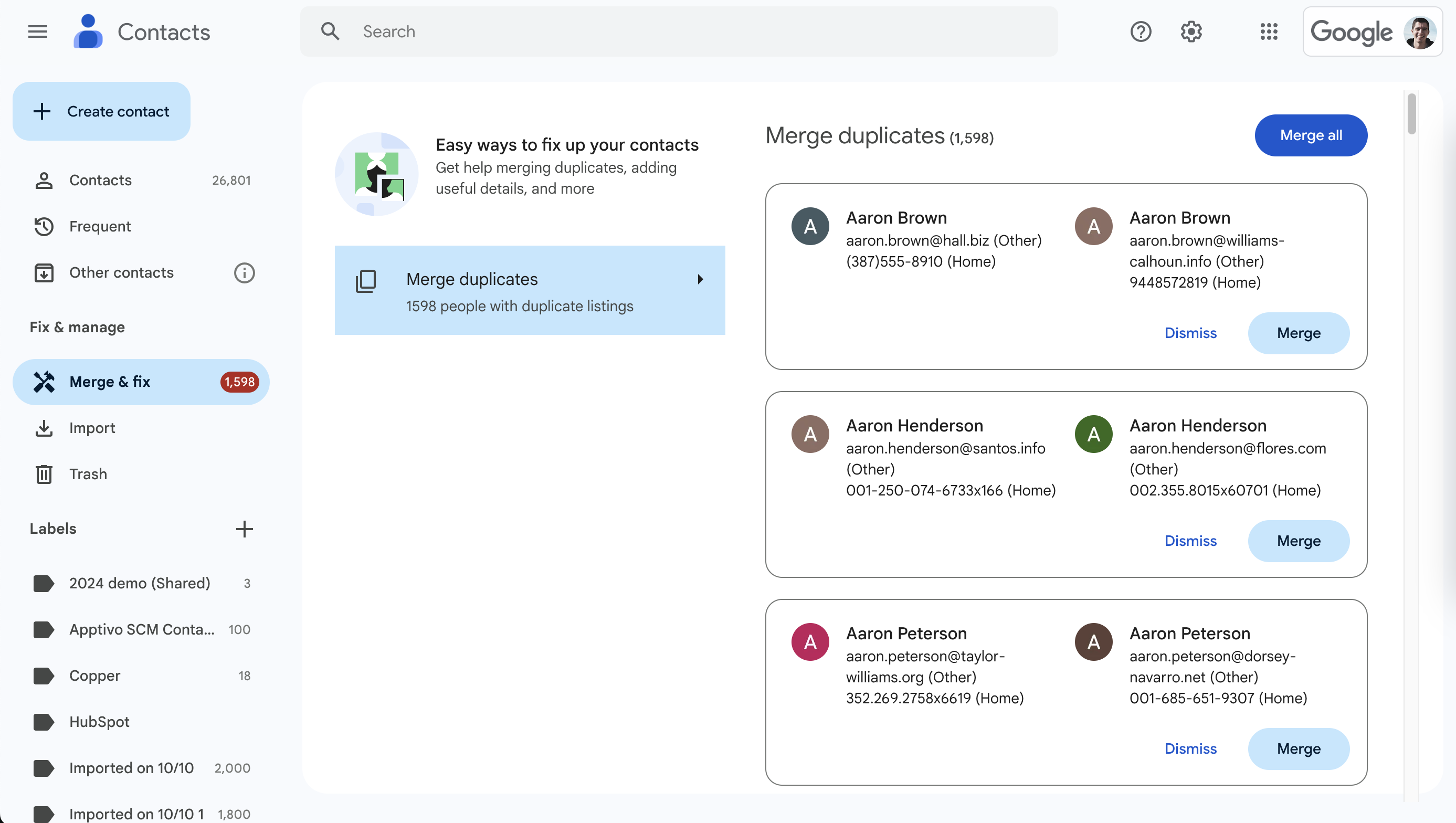1456x823 pixels.
Task: Expand Merge duplicates card arrow
Action: tap(700, 279)
